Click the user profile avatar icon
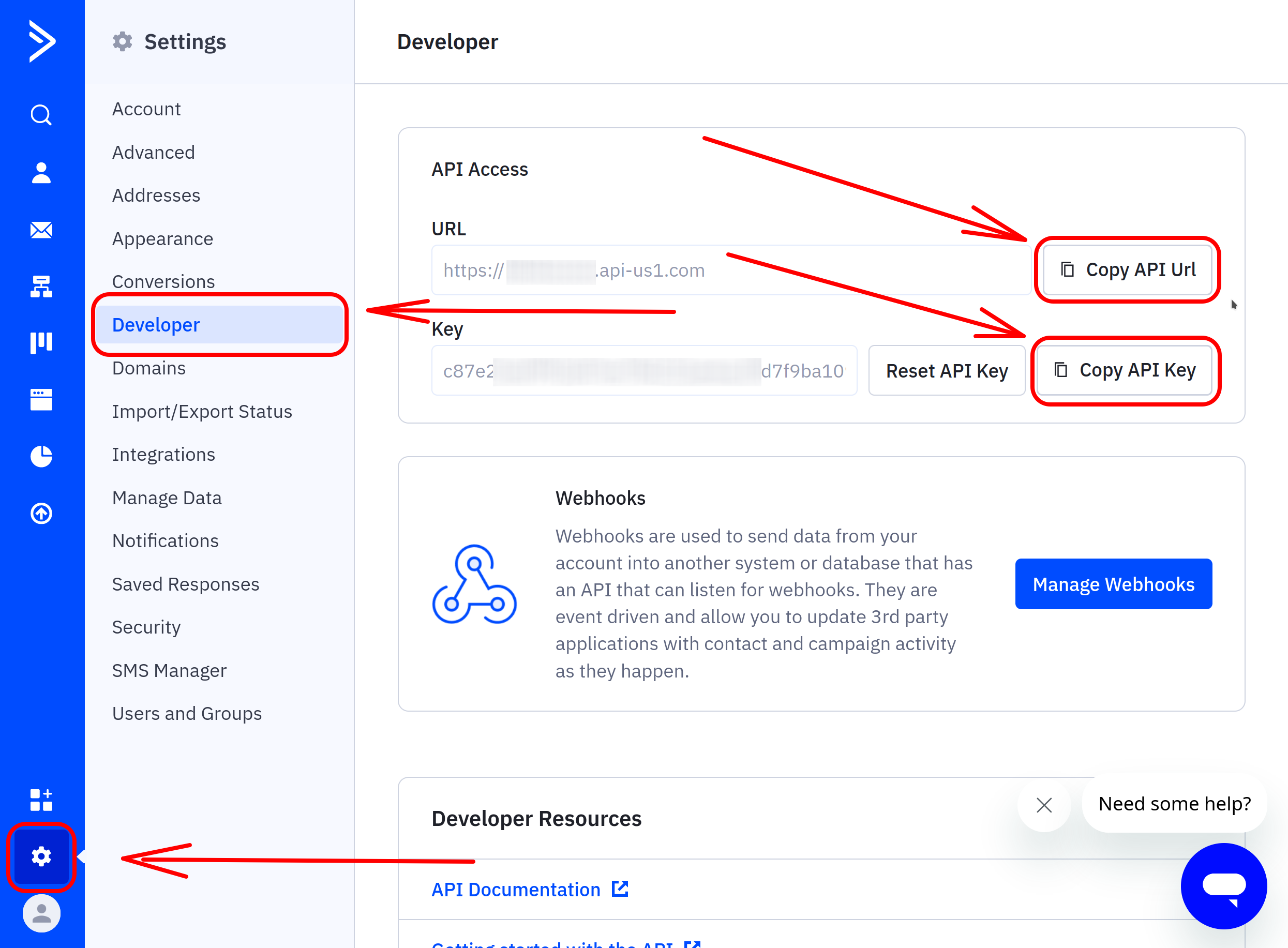 [x=41, y=913]
